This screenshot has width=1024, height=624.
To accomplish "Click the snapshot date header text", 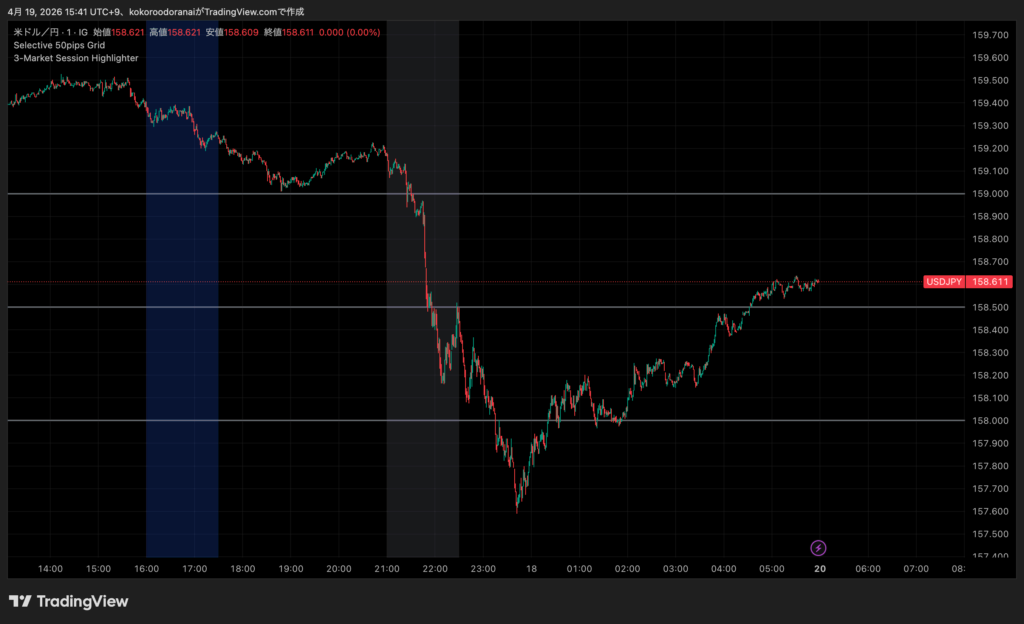I will [155, 11].
